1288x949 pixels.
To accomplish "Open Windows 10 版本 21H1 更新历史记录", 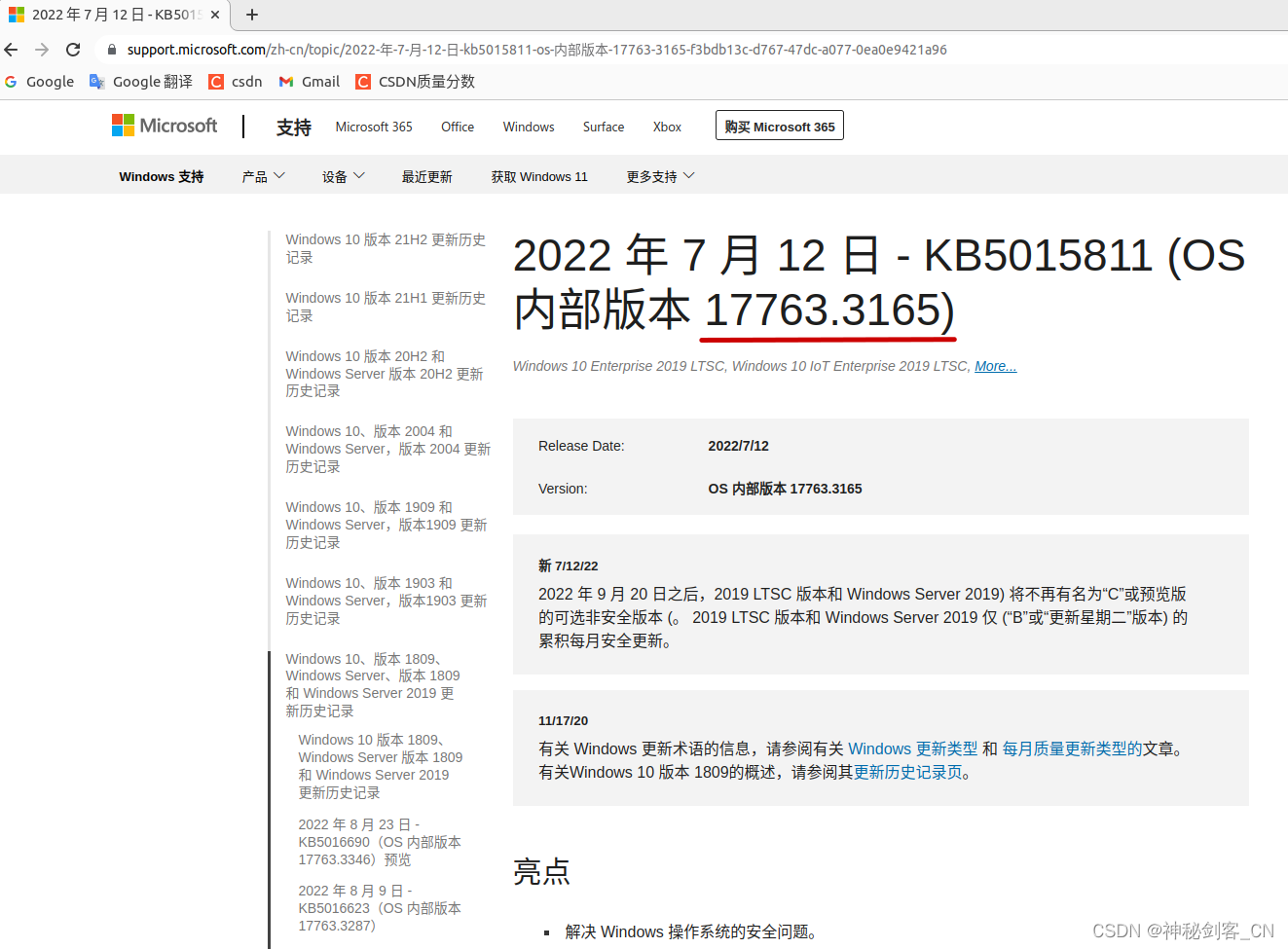I will pos(386,307).
